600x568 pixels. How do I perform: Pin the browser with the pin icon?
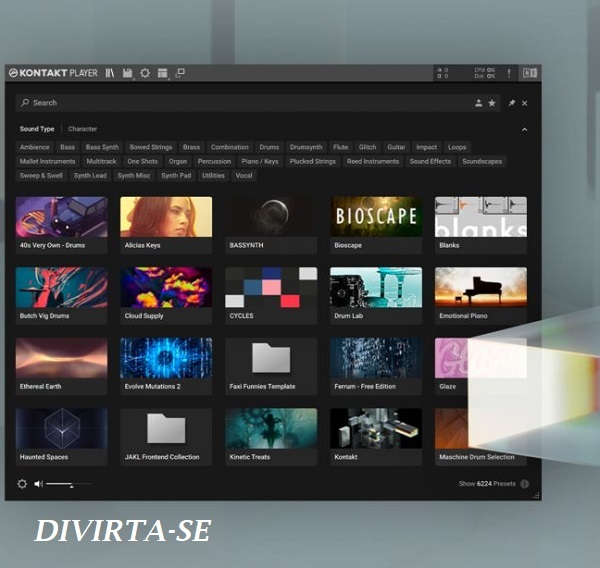(512, 103)
